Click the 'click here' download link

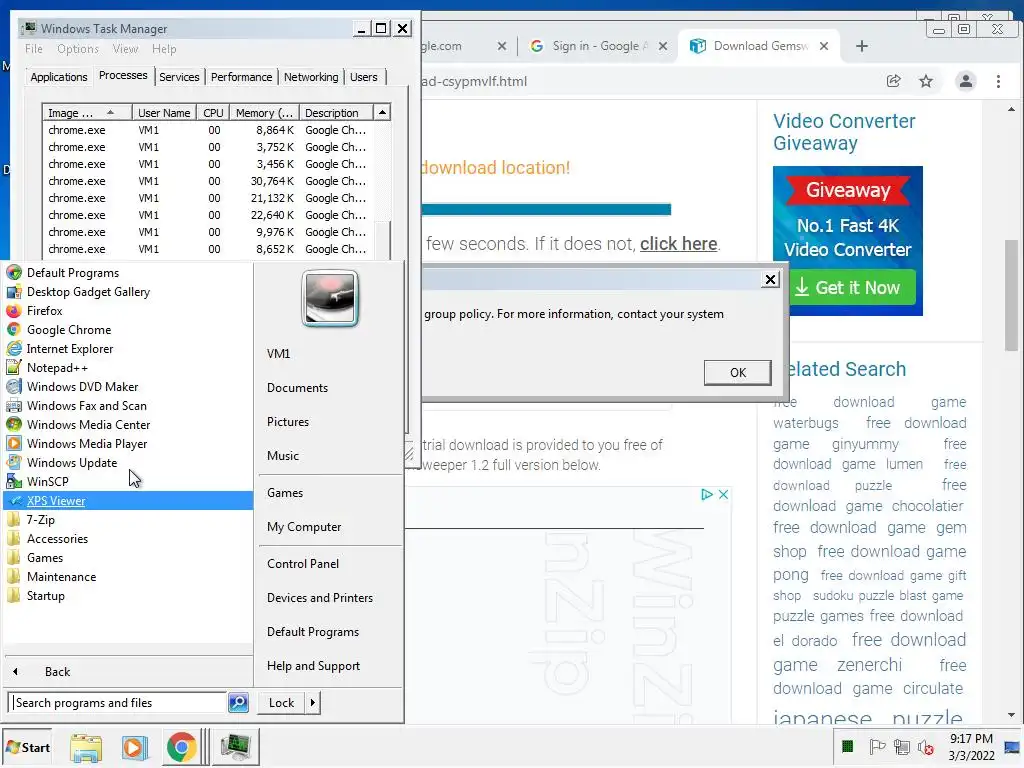(679, 244)
